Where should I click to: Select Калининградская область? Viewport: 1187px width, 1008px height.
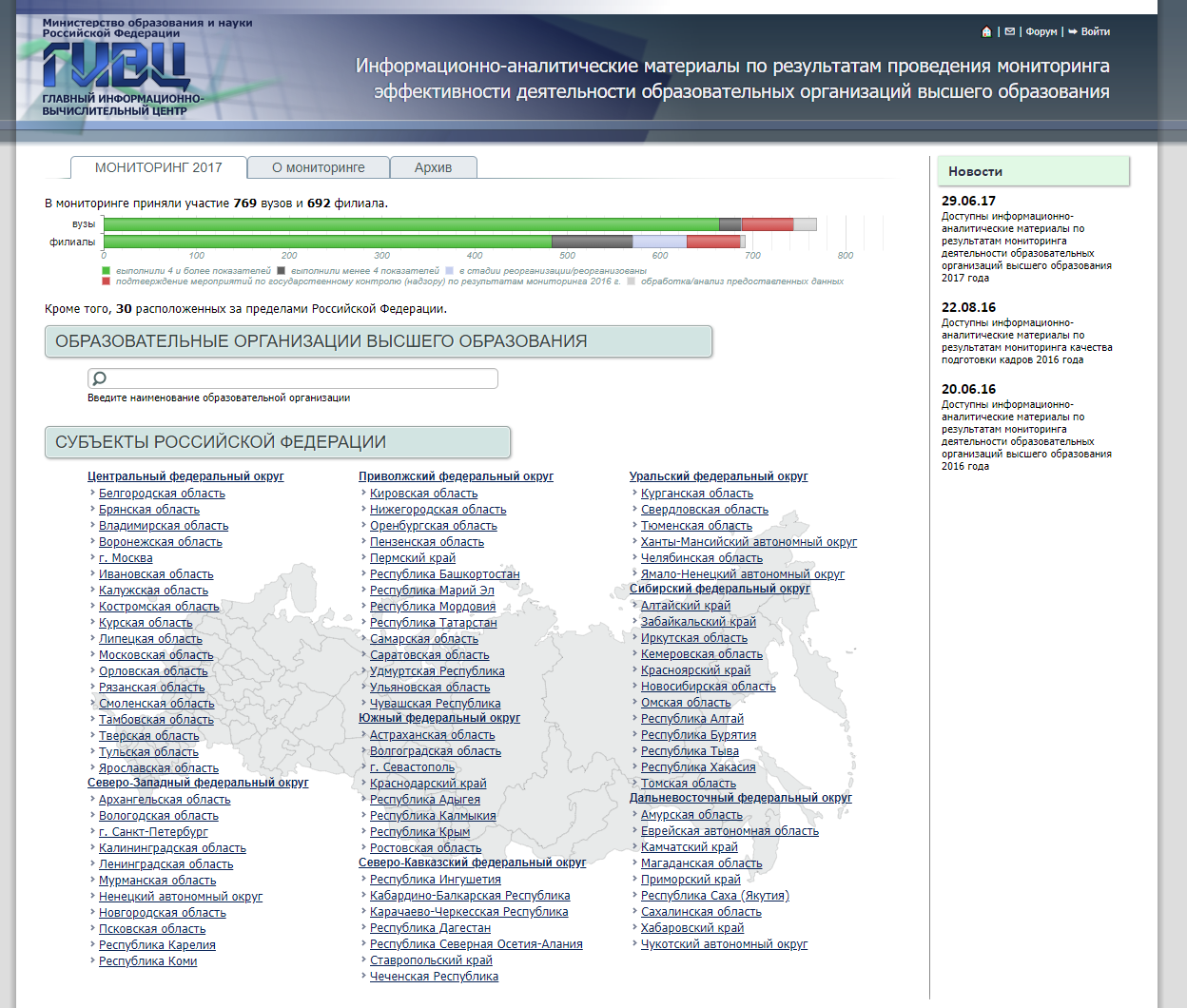(x=172, y=848)
